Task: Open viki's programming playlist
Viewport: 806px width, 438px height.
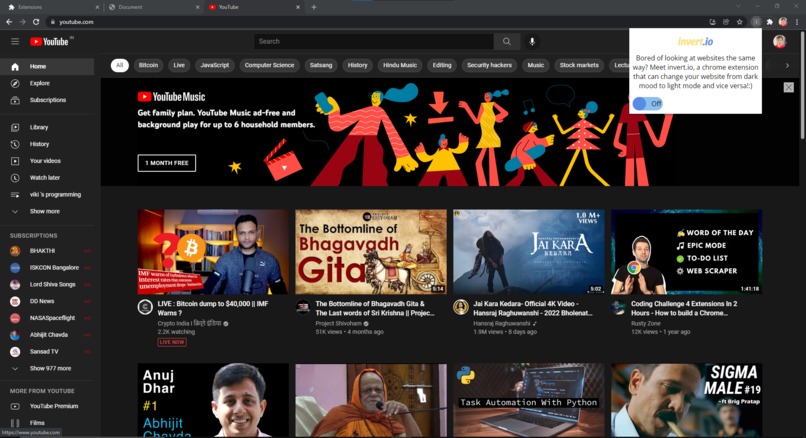Action: click(47, 195)
